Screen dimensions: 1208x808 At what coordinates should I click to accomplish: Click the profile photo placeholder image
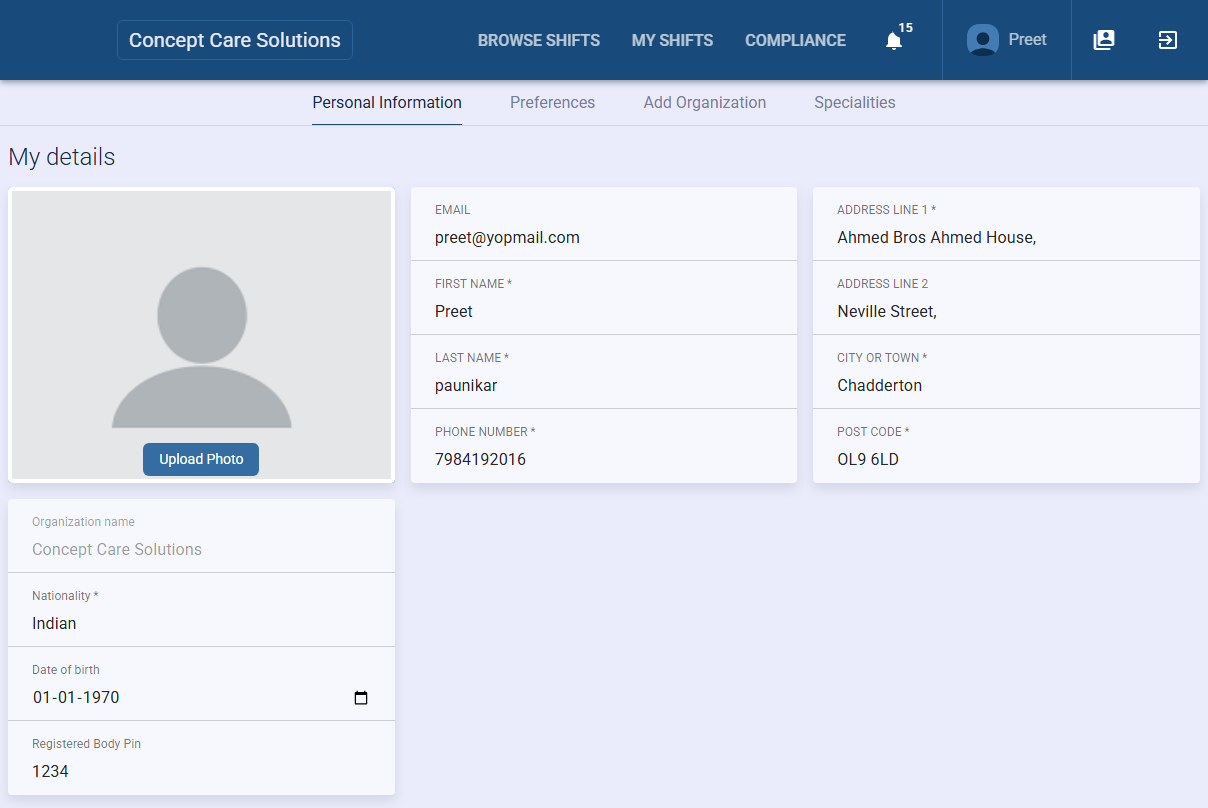(202, 335)
